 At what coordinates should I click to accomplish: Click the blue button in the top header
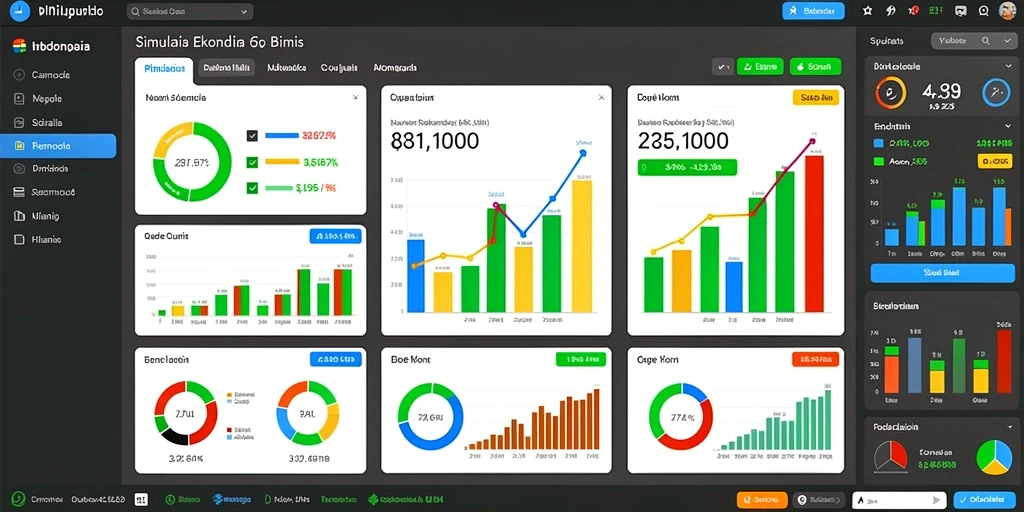click(813, 10)
